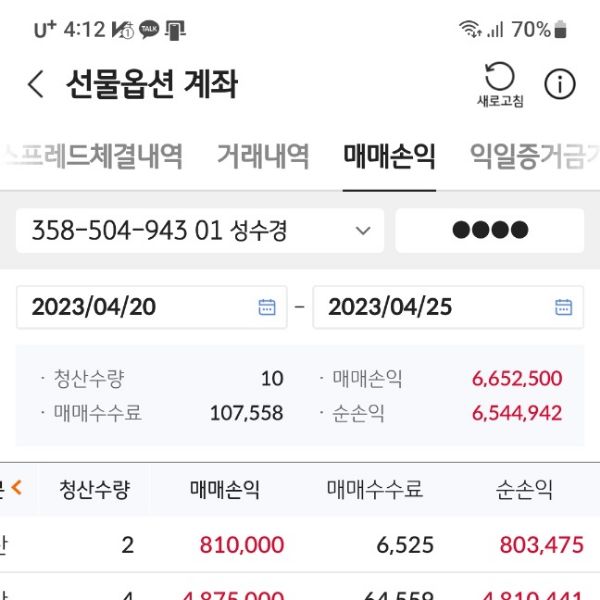The height and width of the screenshot is (600, 600).
Task: Tap the back arrow icon
Action: 36,84
